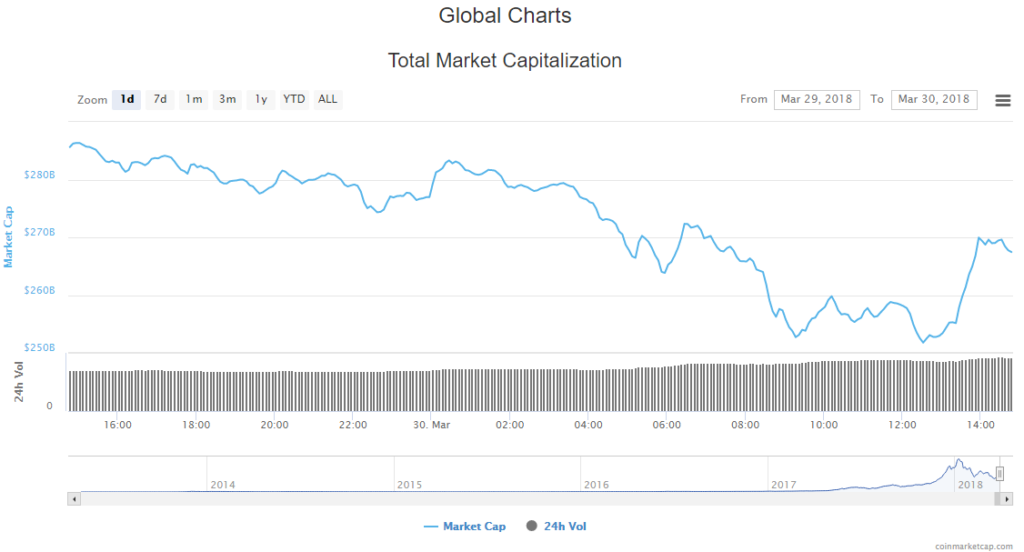Choose the YTD zoom option
This screenshot has height=552, width=1024.
point(294,99)
